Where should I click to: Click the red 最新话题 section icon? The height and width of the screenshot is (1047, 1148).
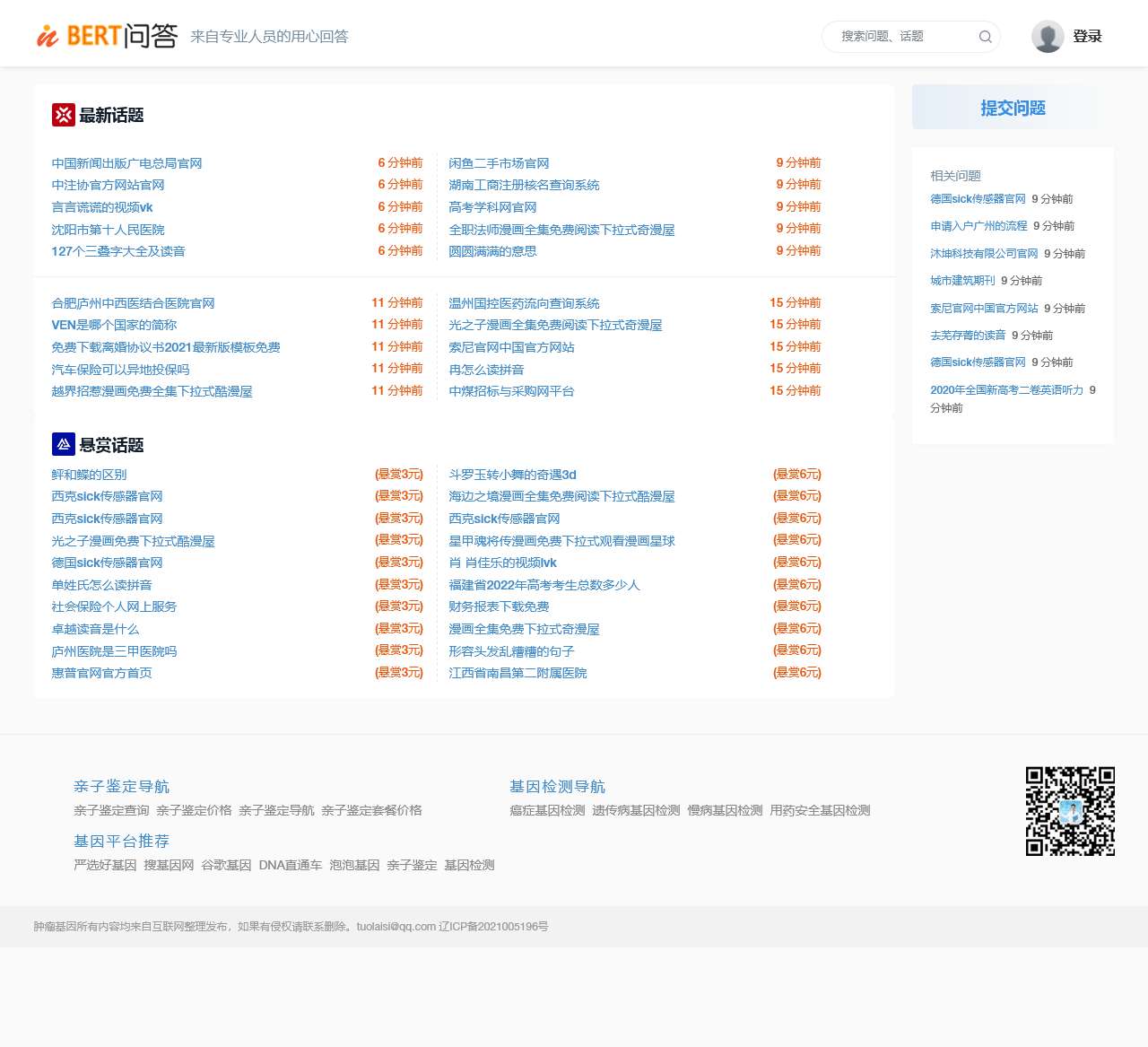pos(63,115)
